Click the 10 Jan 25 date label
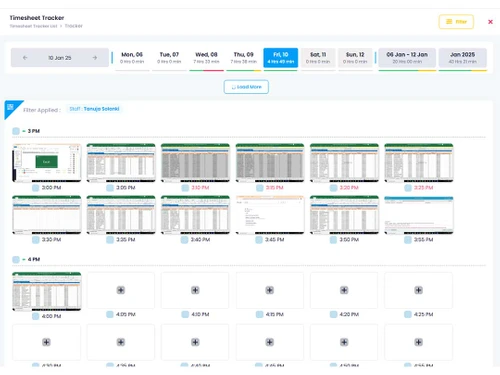 click(x=60, y=58)
